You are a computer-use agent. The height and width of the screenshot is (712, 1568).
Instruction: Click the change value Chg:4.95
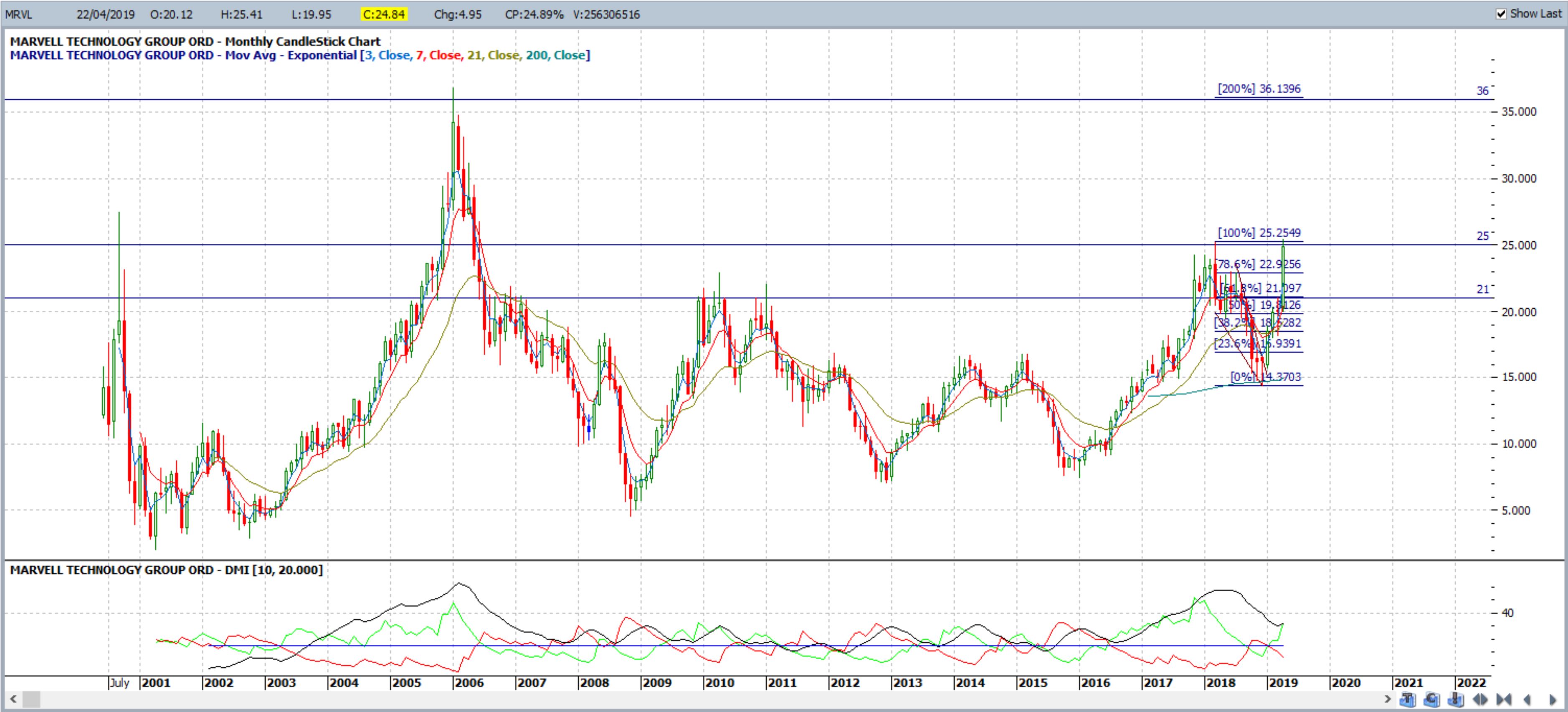[458, 15]
